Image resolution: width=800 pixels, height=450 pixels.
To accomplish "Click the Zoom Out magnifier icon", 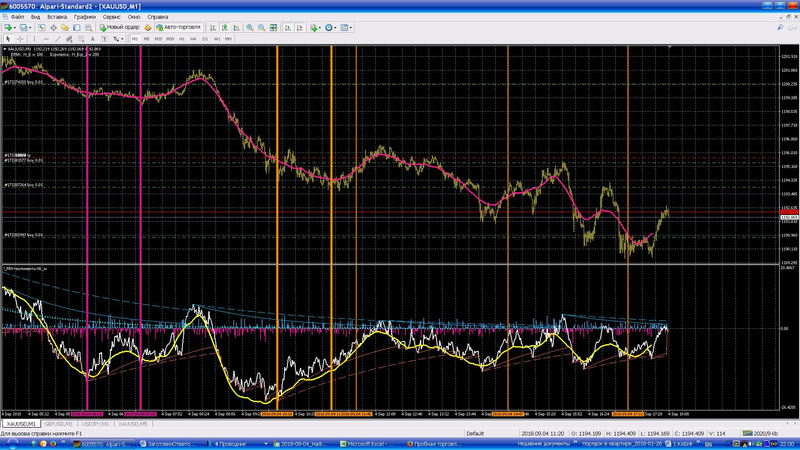I will coord(260,28).
